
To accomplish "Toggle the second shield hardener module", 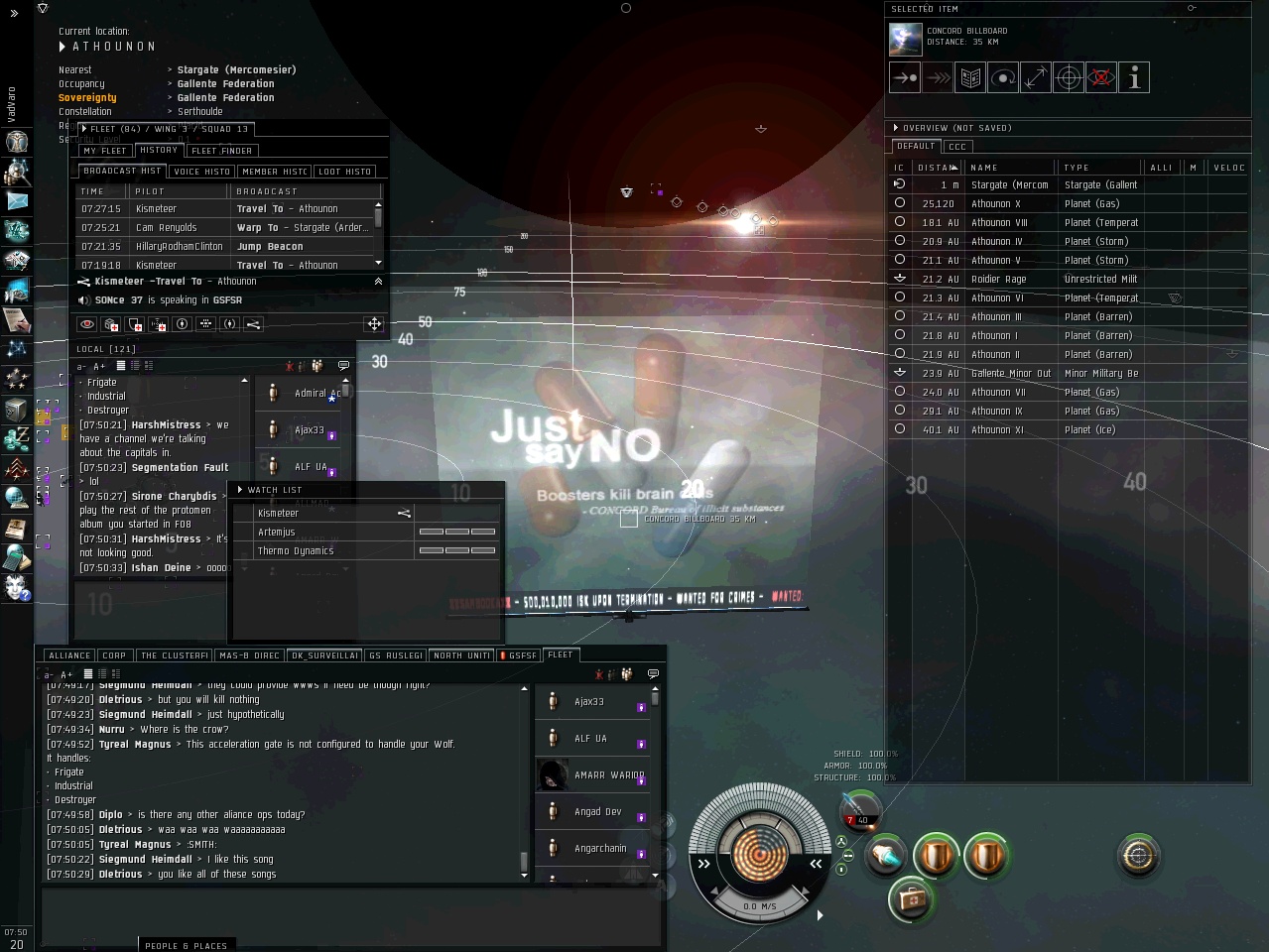I will click(x=985, y=856).
